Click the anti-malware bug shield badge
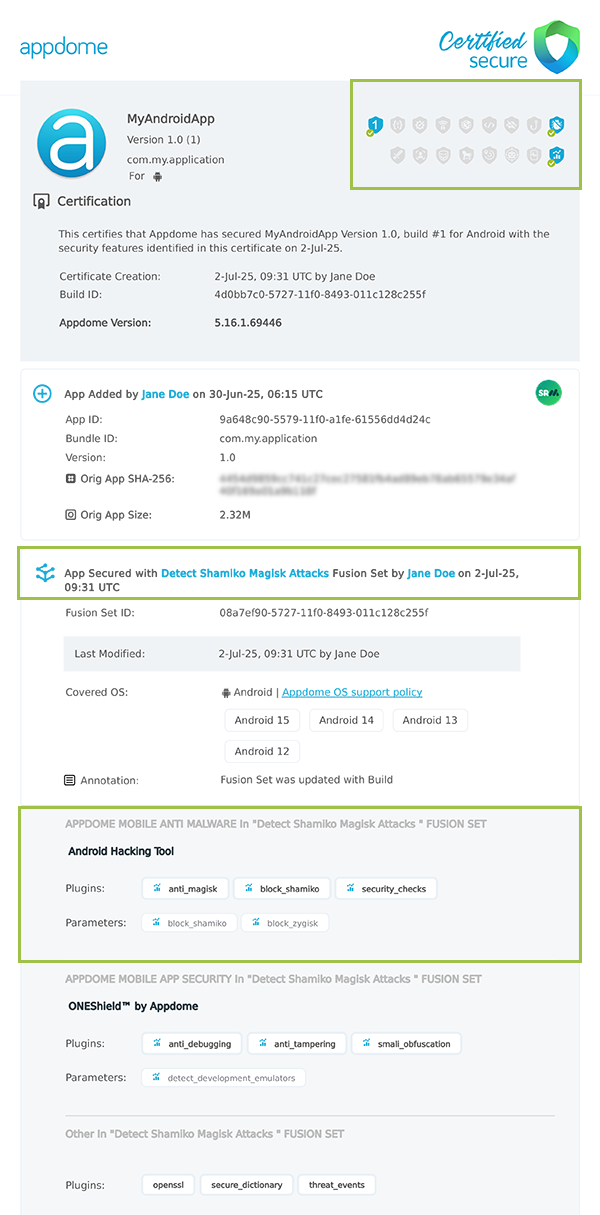This screenshot has width=600, height=1215. coord(557,126)
